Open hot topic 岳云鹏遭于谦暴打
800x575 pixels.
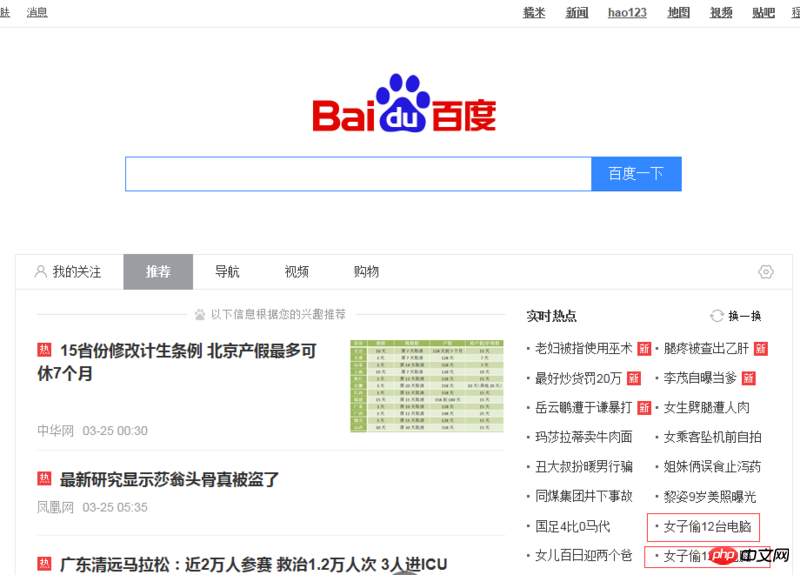[x=584, y=408]
